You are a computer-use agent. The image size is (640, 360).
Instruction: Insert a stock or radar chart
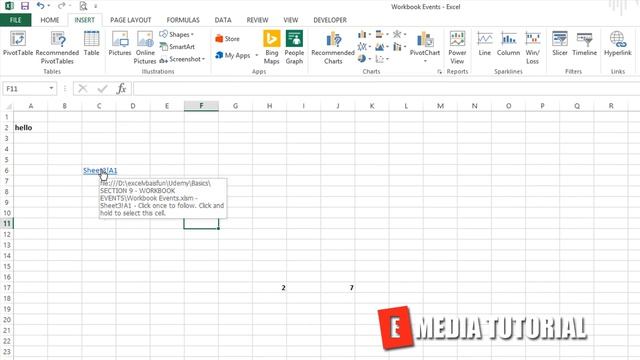(399, 34)
